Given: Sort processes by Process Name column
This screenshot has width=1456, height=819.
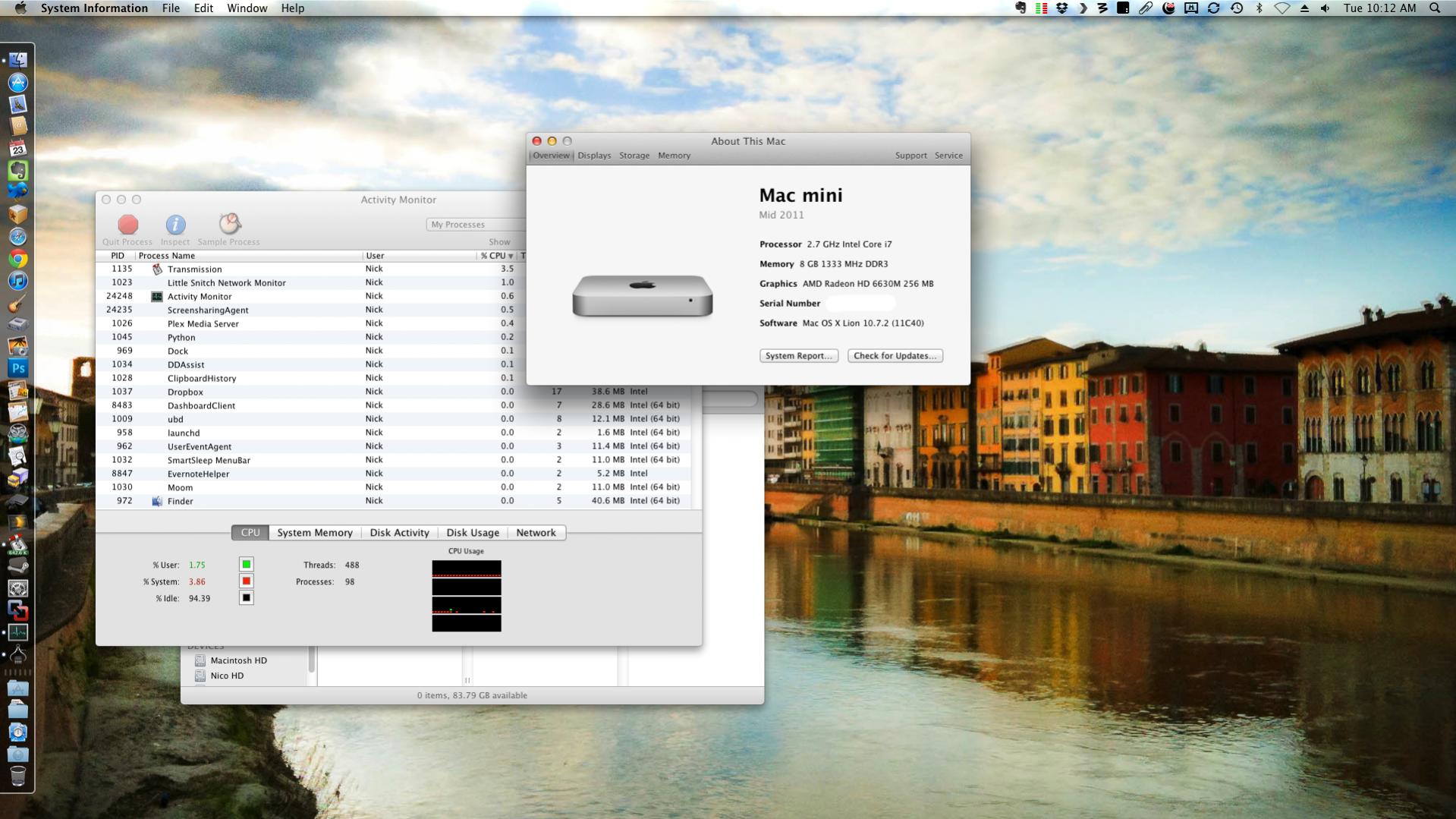Looking at the screenshot, I should point(167,256).
